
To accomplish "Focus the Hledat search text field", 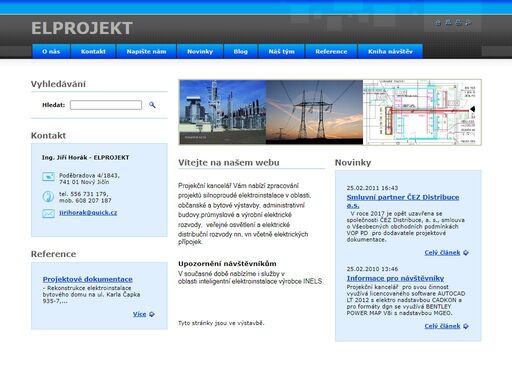I will (106, 105).
